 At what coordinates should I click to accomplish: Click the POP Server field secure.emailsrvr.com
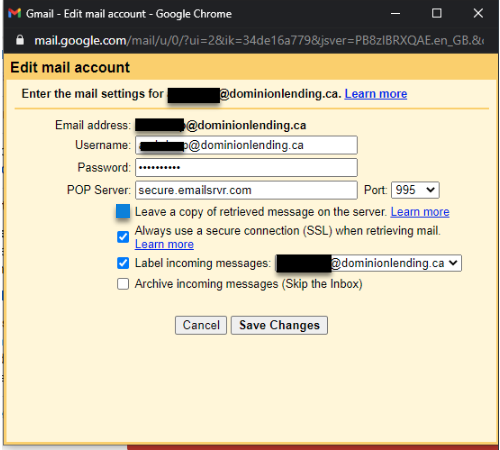pos(246,190)
